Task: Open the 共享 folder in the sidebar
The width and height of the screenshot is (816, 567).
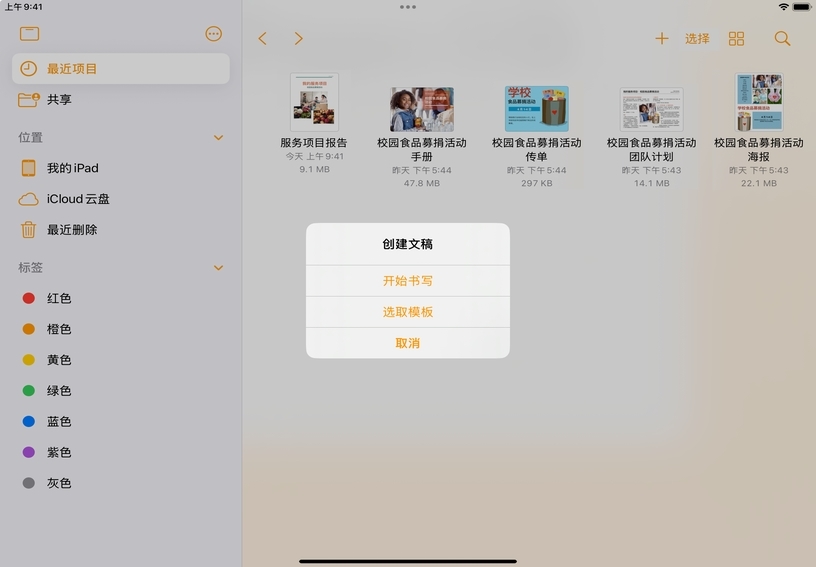Action: 59,100
